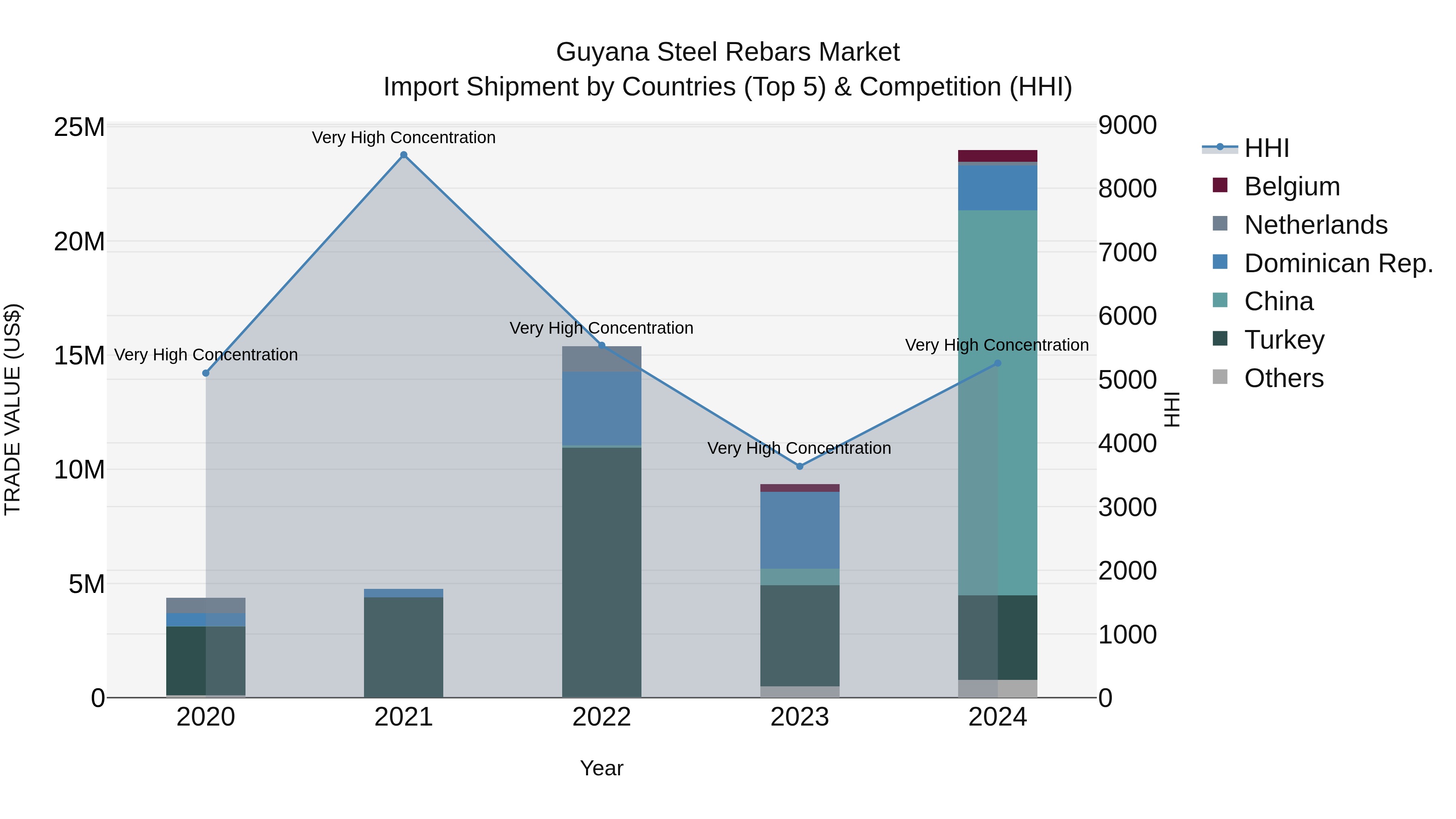Click the 2023 Dominican Rep. bar segment
Image resolution: width=1456 pixels, height=819 pixels.
[800, 530]
